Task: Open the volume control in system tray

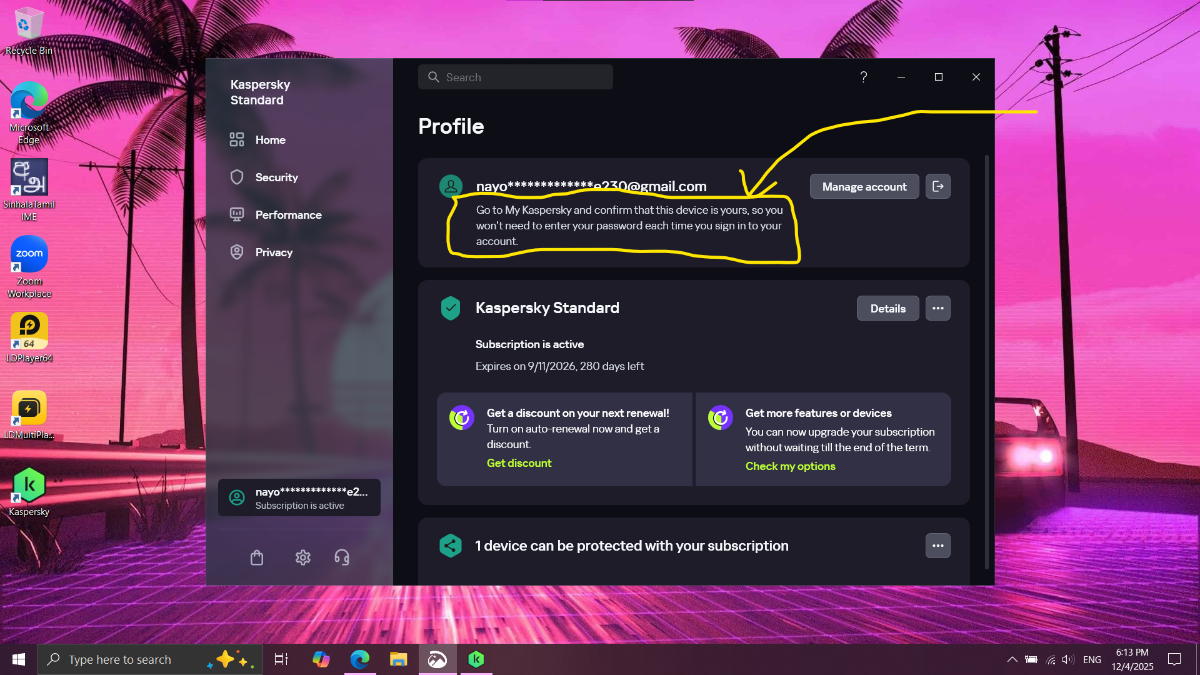Action: [1067, 660]
